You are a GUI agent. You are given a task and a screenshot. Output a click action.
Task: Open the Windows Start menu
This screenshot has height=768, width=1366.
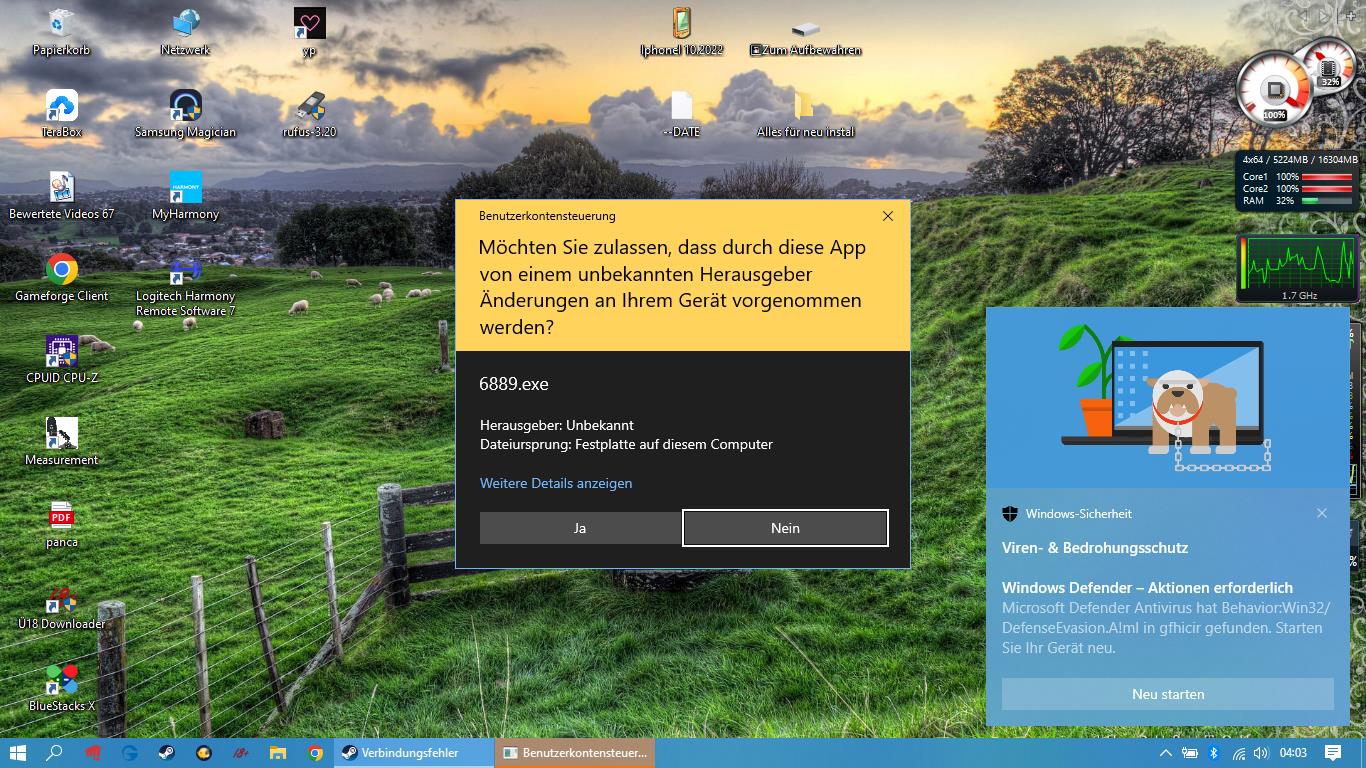[x=17, y=753]
